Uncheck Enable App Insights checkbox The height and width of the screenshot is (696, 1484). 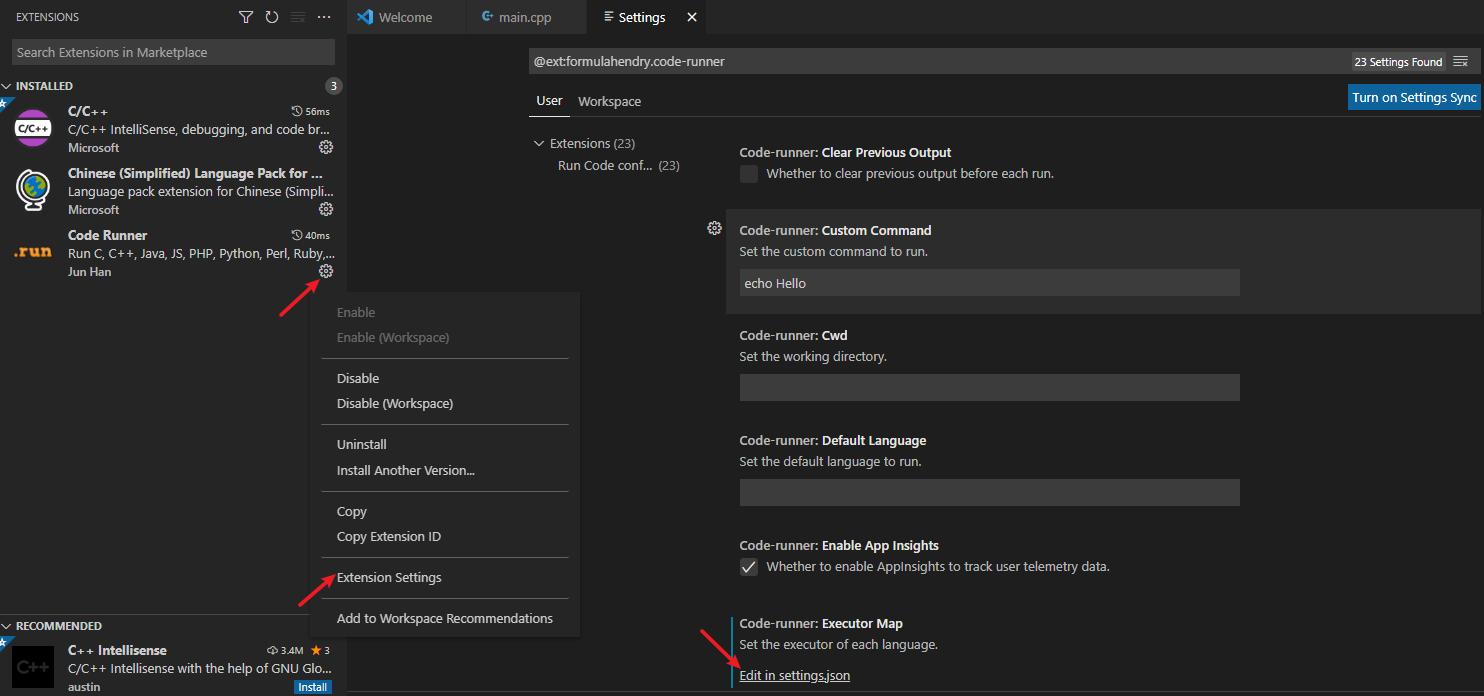pyautogui.click(x=749, y=567)
